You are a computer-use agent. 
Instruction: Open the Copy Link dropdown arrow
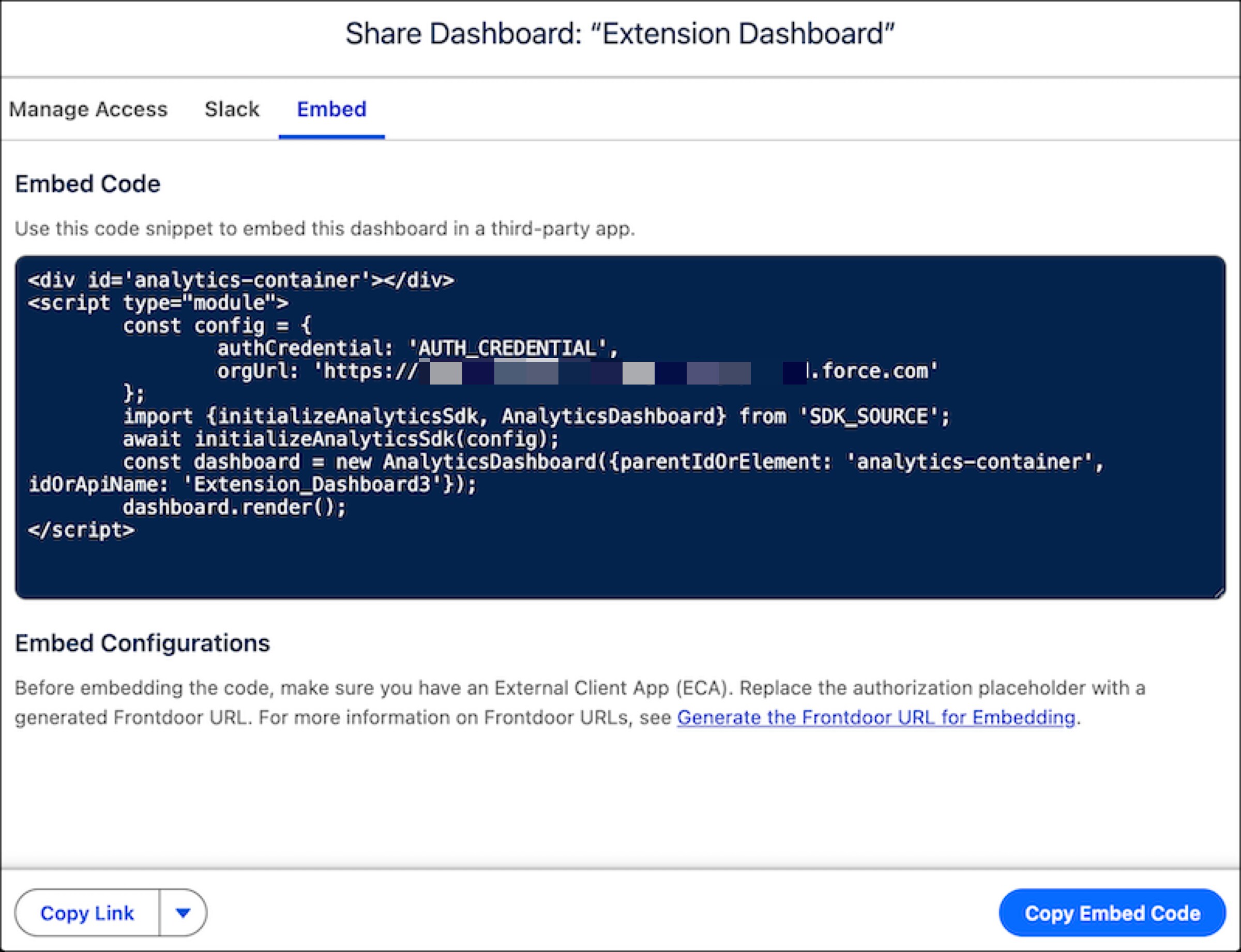[x=182, y=913]
